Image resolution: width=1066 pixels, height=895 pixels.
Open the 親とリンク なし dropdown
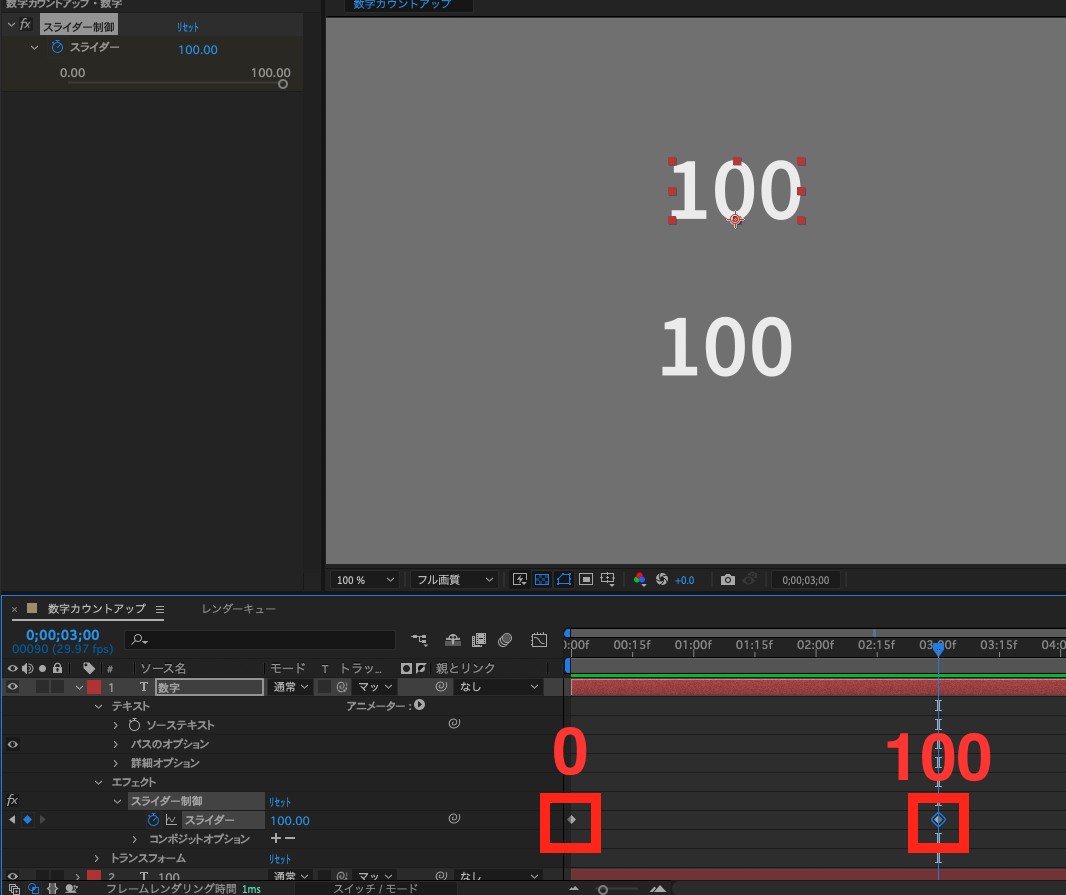point(499,686)
